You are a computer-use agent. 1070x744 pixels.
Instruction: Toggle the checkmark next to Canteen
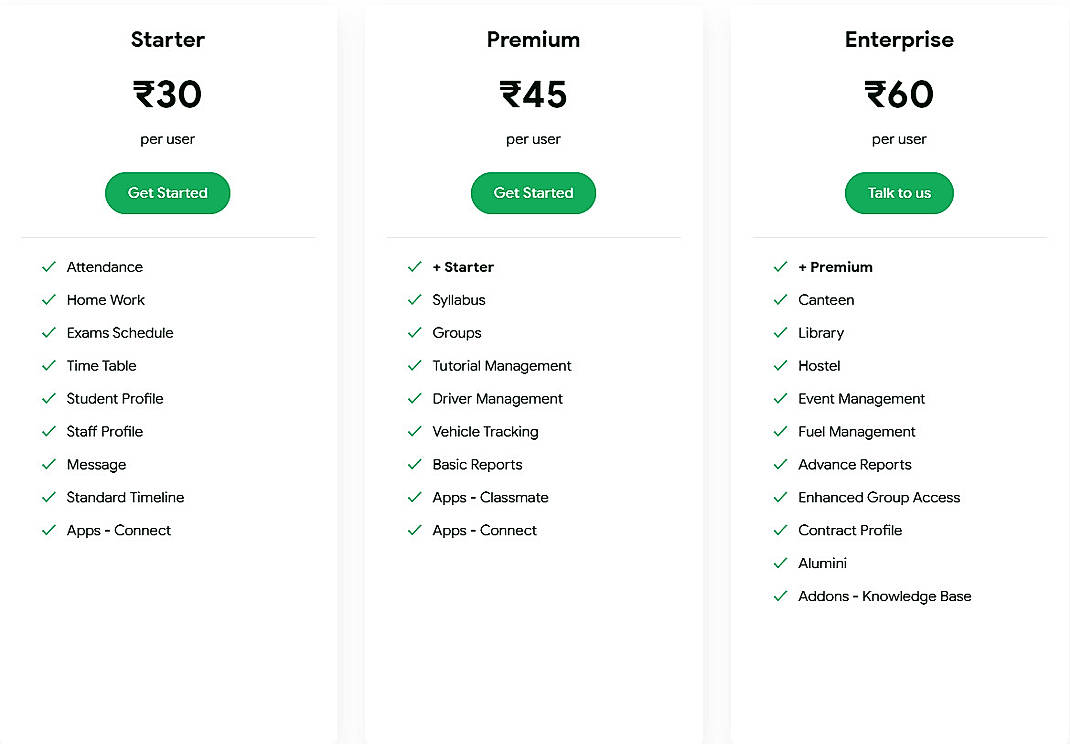pyautogui.click(x=781, y=300)
